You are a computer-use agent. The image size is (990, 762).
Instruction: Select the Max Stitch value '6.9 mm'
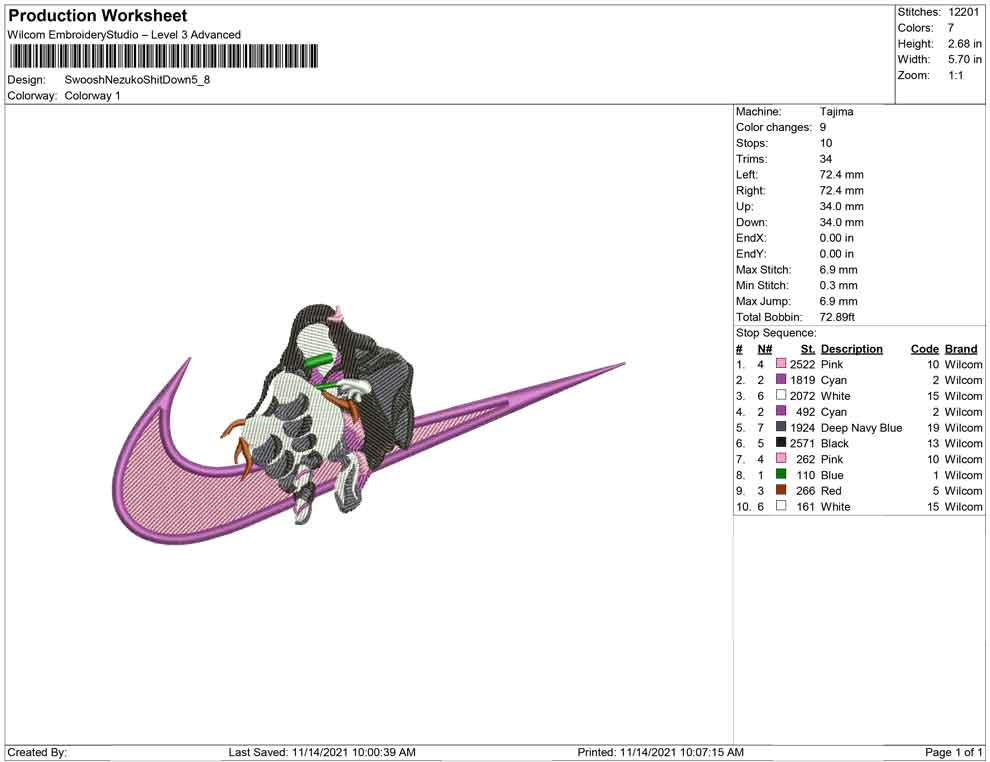pos(838,270)
